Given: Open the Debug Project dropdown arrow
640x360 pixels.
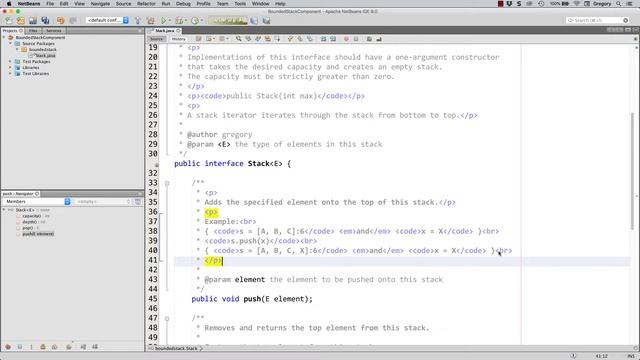Looking at the screenshot, I should [x=186, y=20].
